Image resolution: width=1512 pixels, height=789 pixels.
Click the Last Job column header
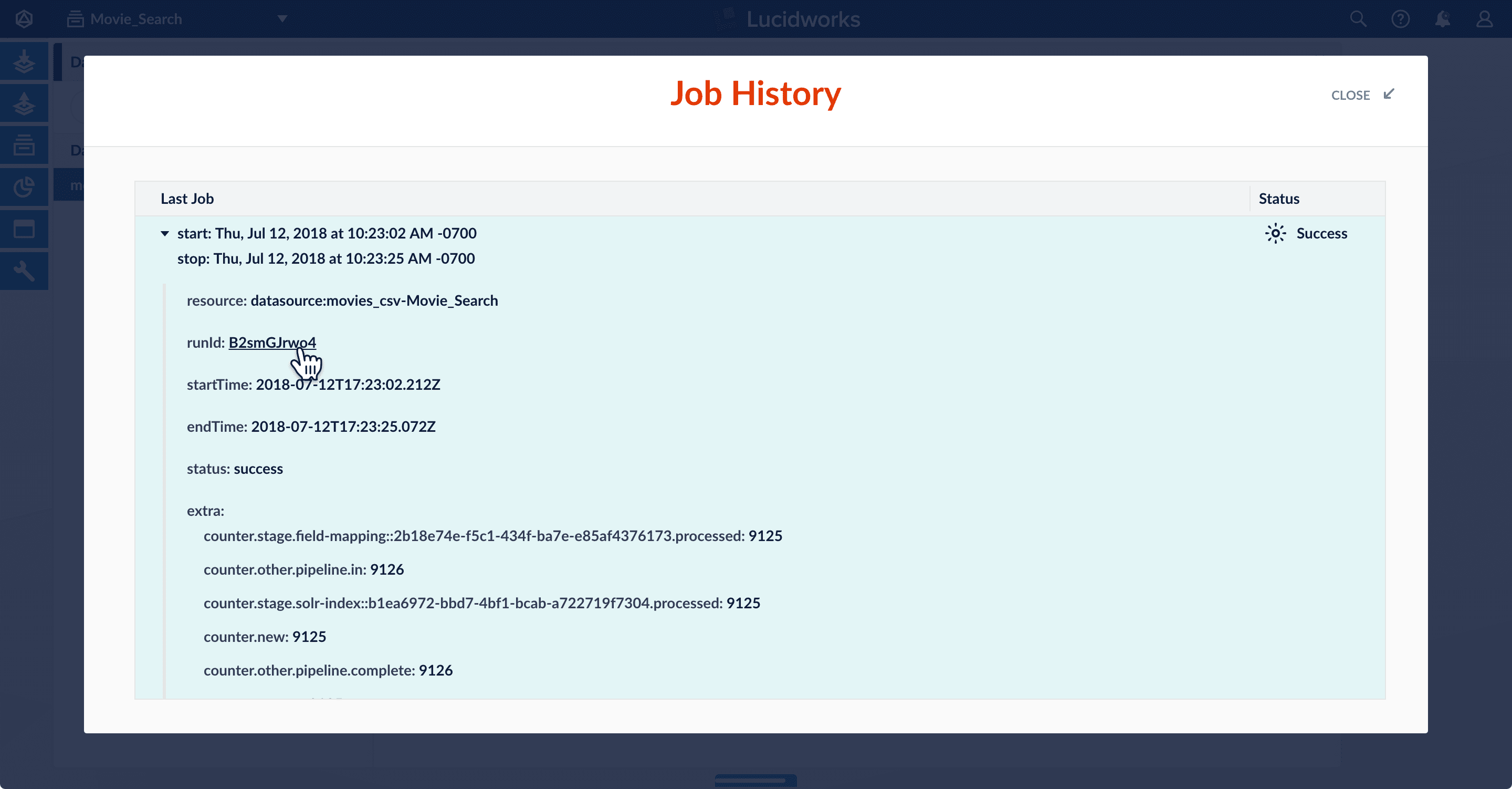pyautogui.click(x=187, y=199)
